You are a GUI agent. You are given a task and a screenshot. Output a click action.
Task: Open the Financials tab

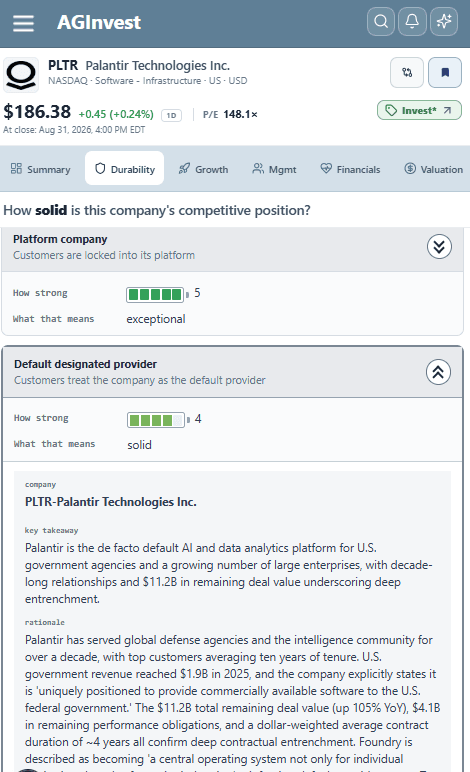click(350, 169)
